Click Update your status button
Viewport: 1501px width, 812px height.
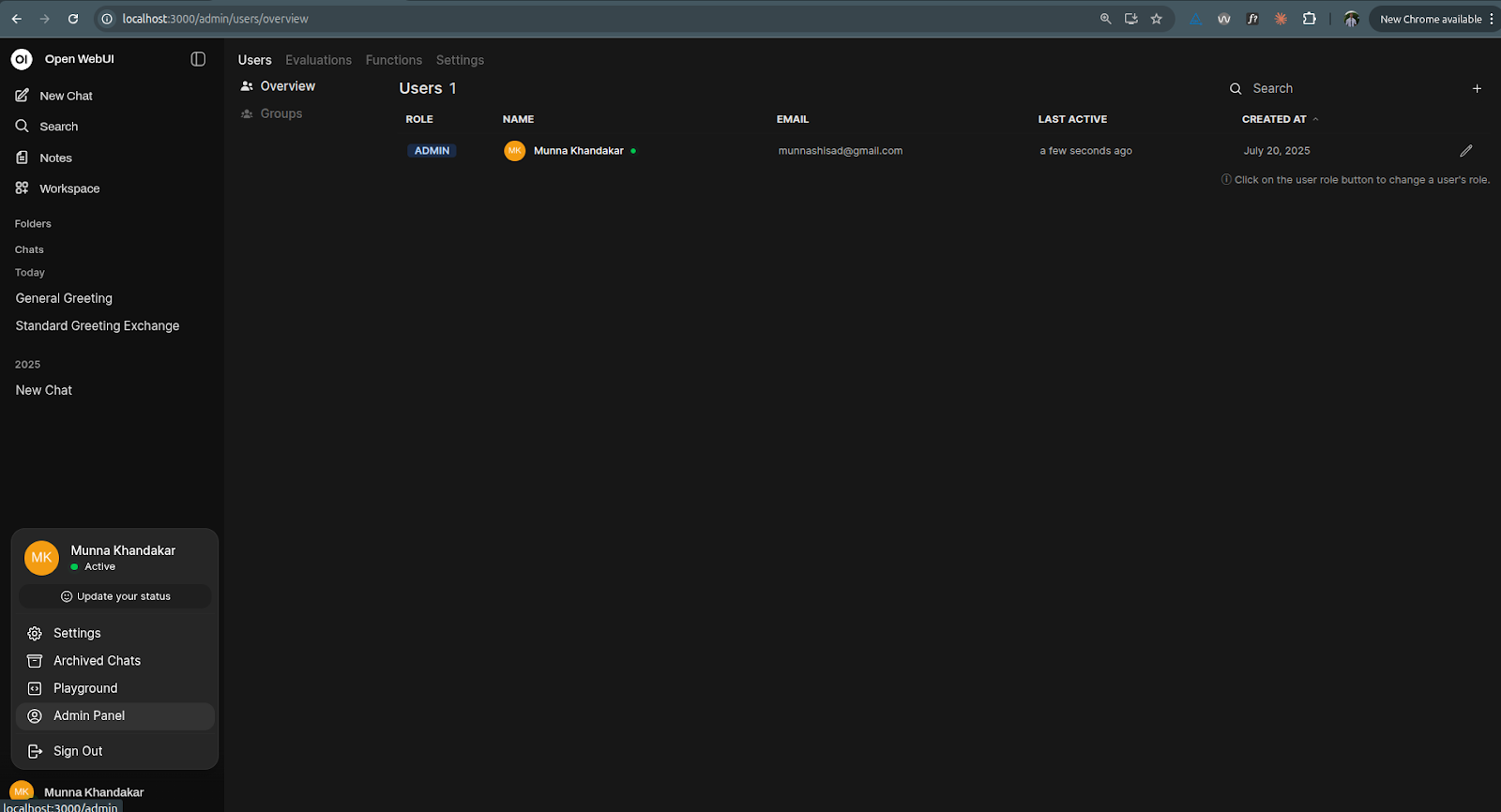[115, 596]
